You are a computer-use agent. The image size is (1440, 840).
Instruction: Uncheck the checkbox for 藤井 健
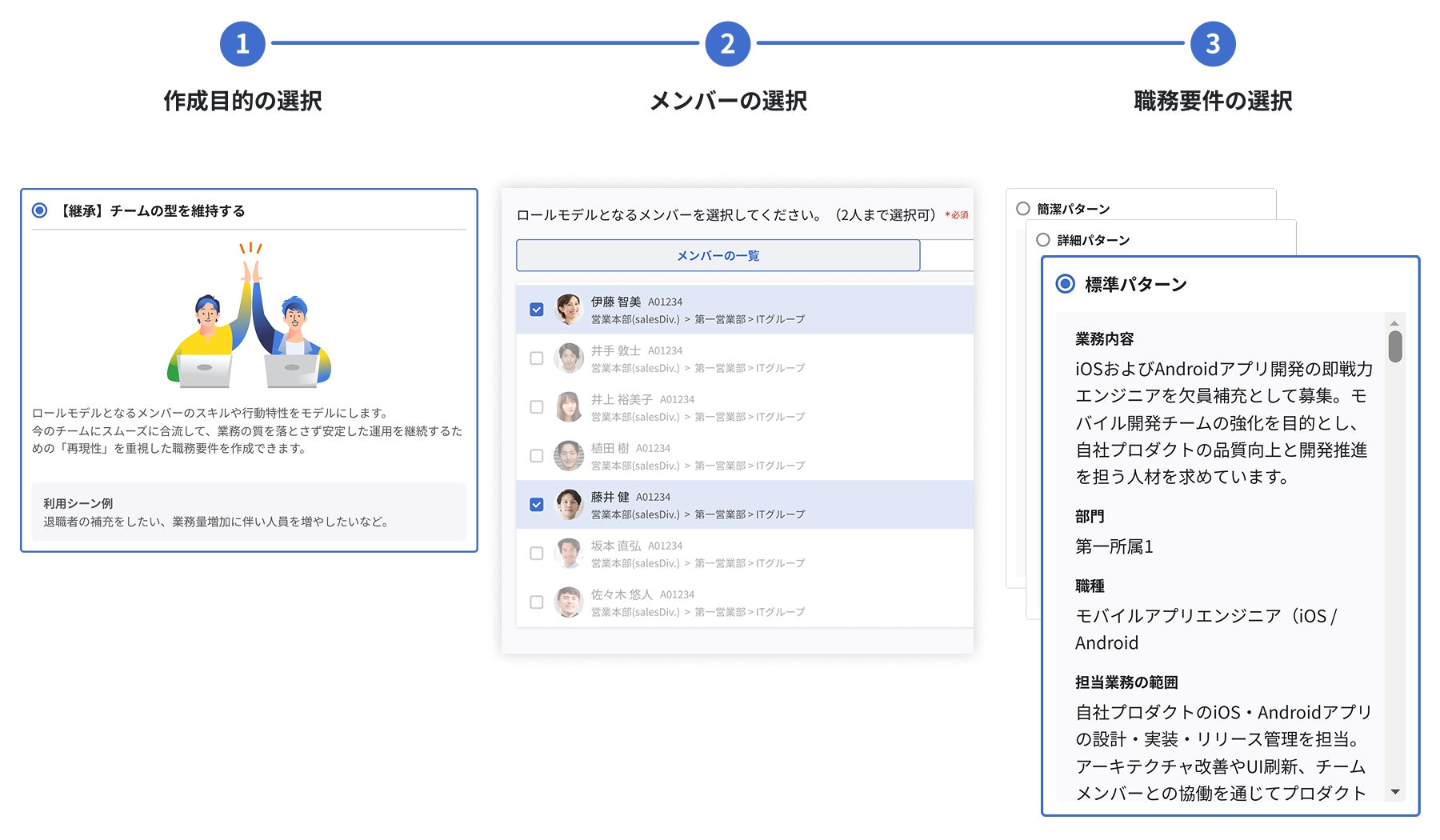[537, 505]
